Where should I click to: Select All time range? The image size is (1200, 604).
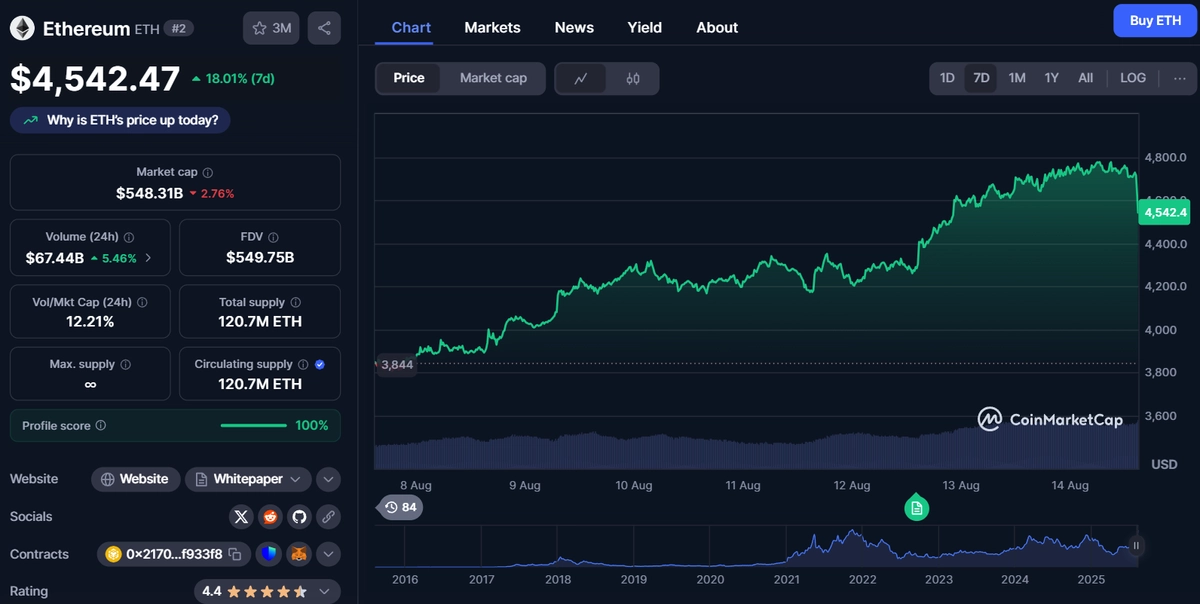[1086, 78]
